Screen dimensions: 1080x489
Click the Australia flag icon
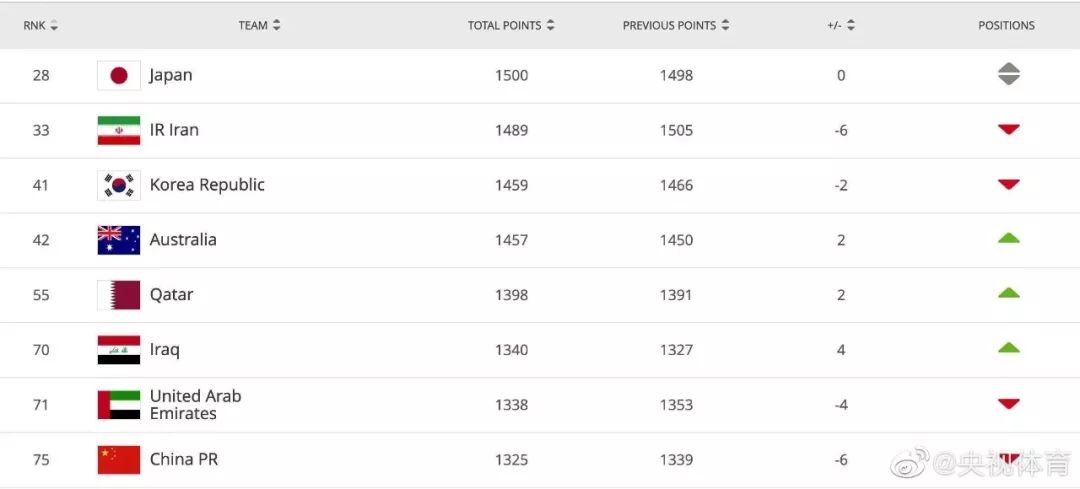click(x=118, y=240)
